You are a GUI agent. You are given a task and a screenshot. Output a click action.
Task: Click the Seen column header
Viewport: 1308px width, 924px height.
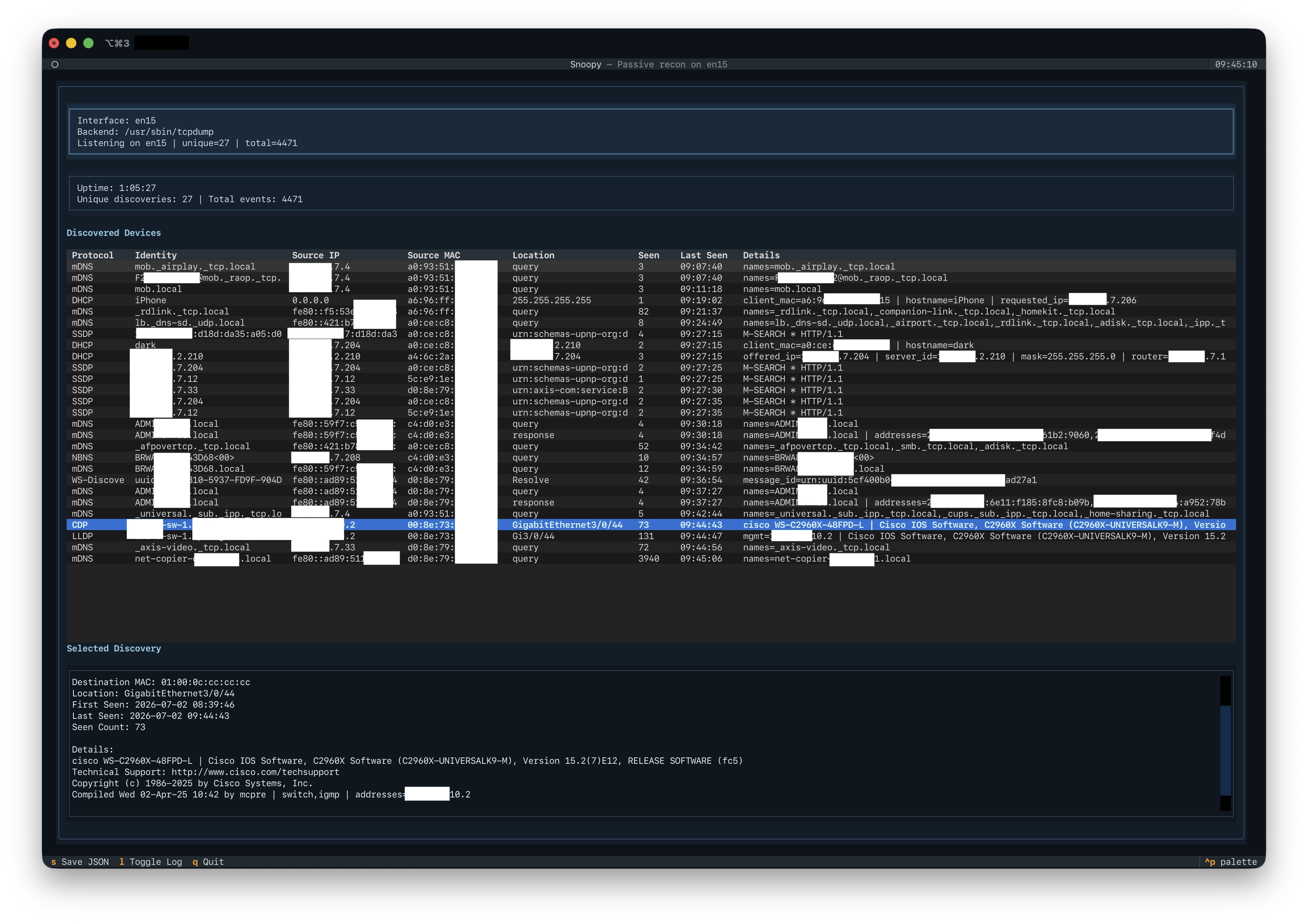pyautogui.click(x=648, y=255)
